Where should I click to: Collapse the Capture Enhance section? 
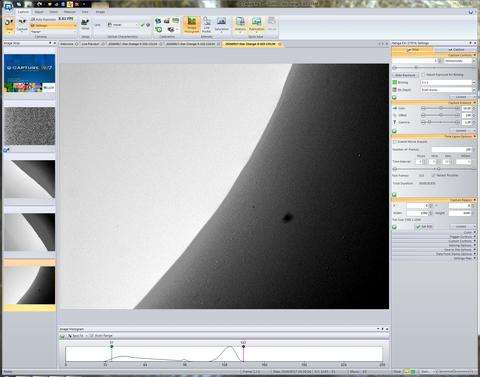474,103
